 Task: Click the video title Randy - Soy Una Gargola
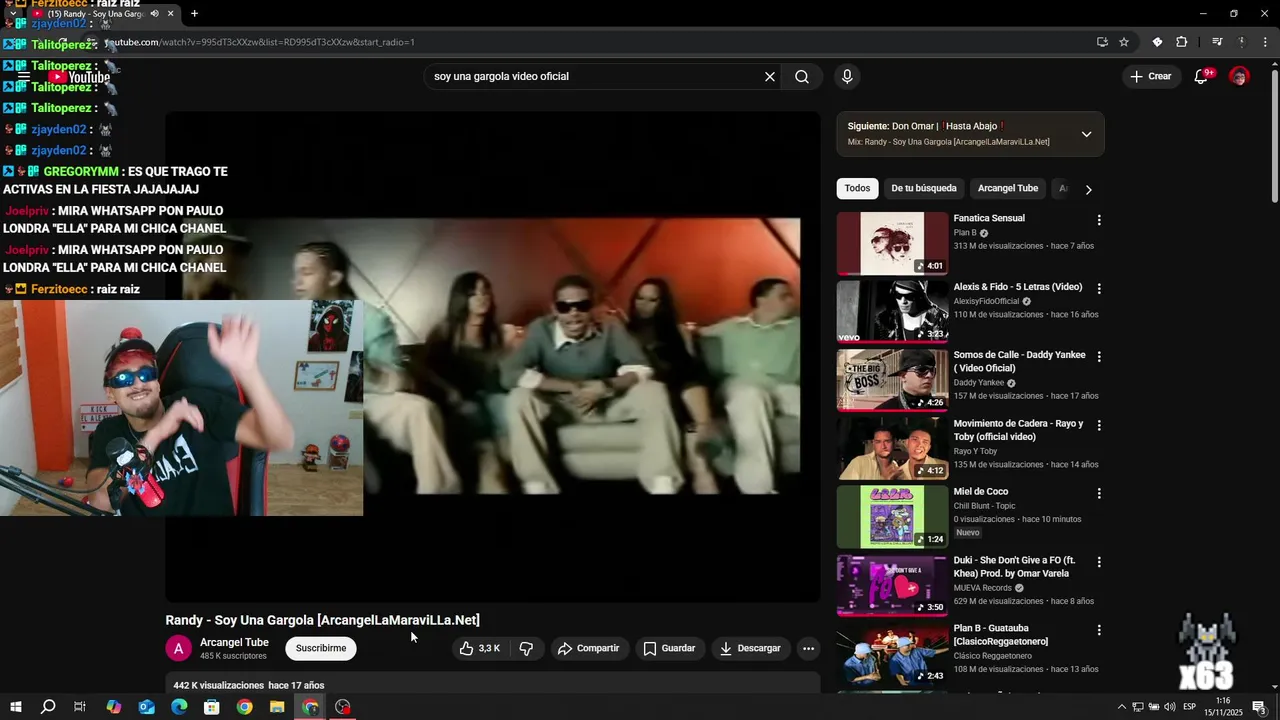coord(322,620)
